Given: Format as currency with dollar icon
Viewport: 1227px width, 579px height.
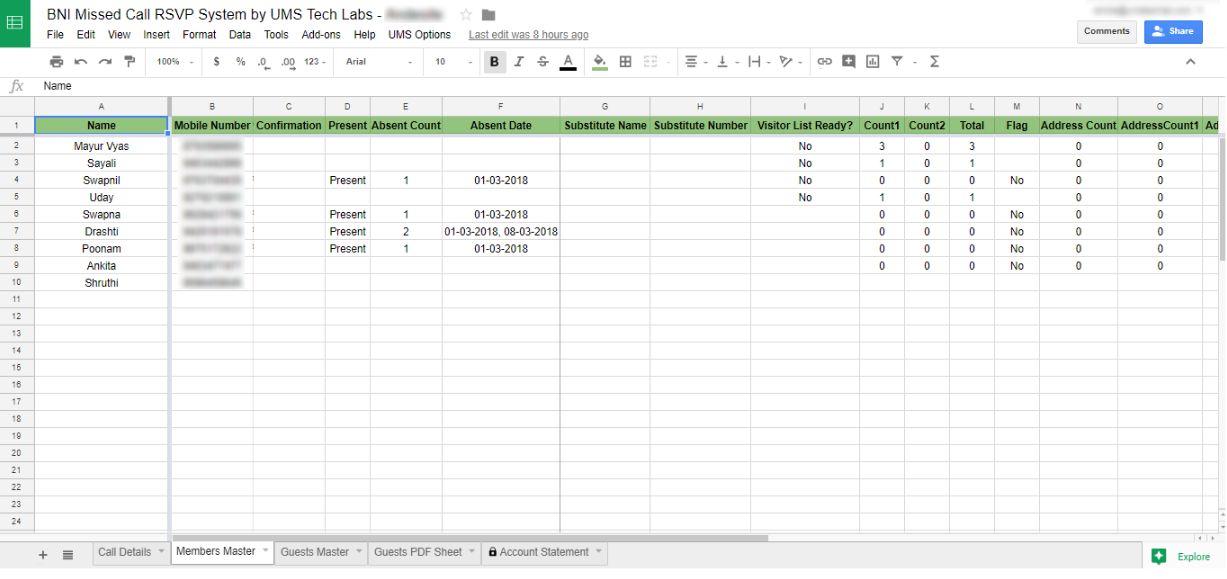Looking at the screenshot, I should click(217, 62).
